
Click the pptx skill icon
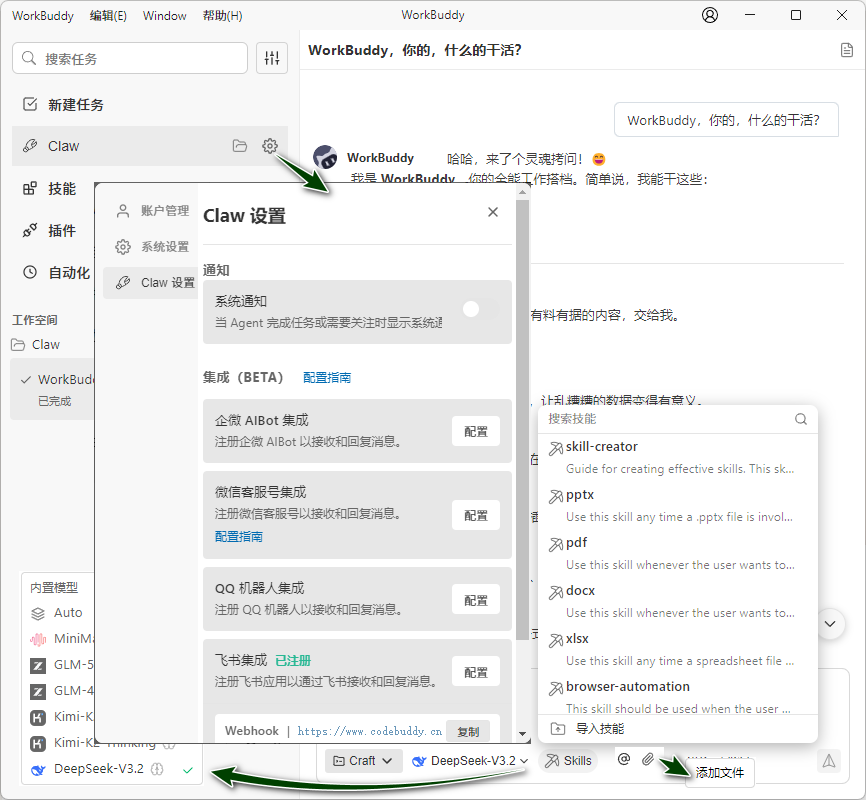point(556,496)
